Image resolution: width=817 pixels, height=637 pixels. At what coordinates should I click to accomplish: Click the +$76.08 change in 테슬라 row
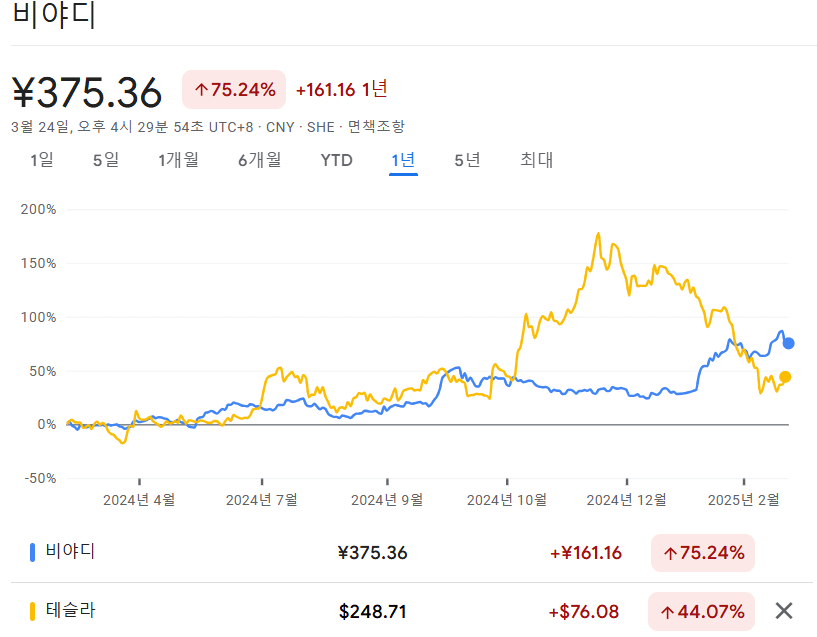(584, 611)
